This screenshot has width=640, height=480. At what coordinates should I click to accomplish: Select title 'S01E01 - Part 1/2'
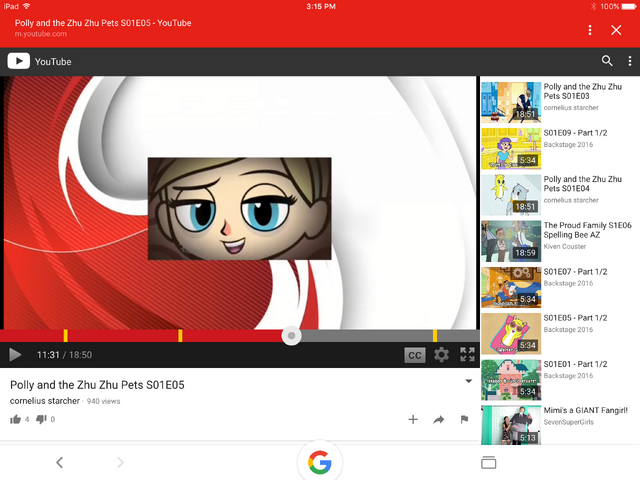click(x=575, y=364)
